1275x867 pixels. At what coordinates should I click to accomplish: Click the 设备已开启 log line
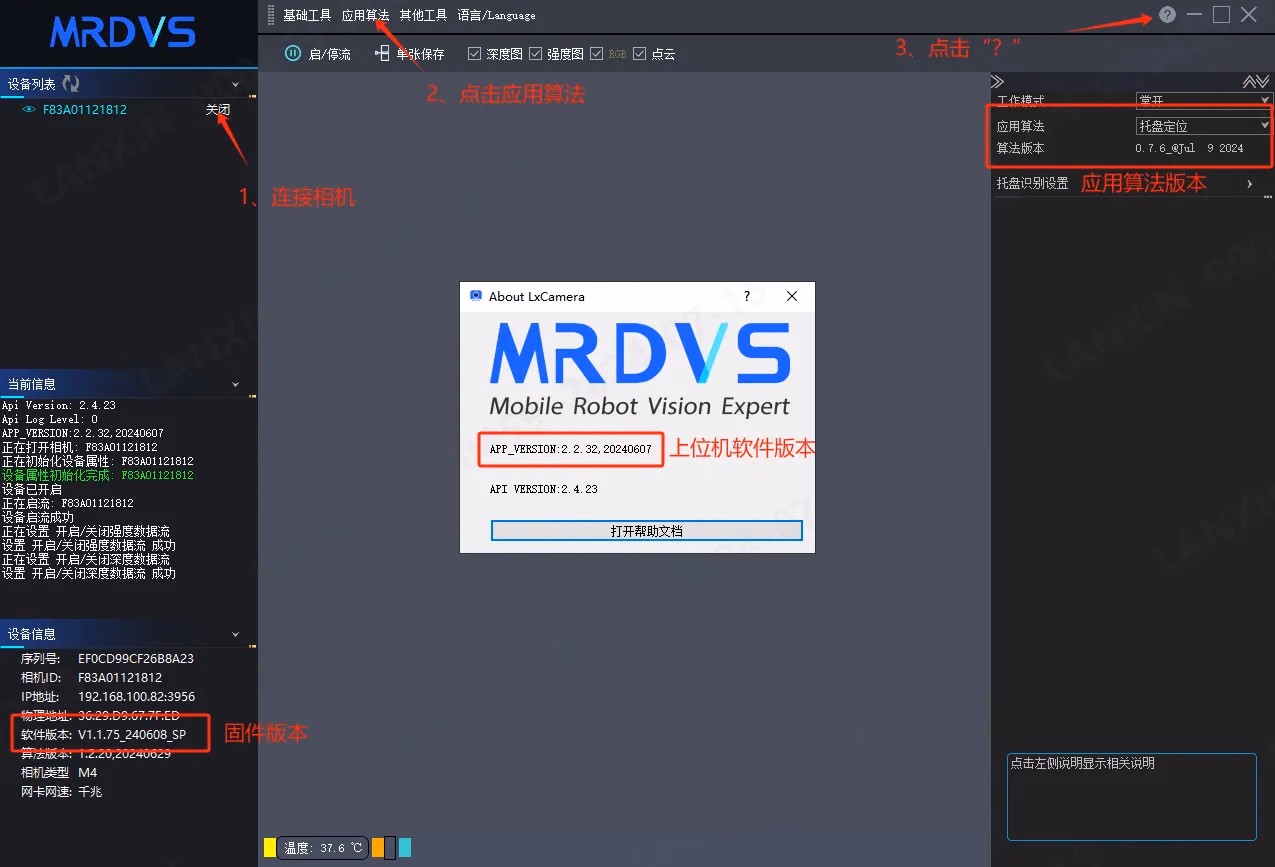[32, 489]
